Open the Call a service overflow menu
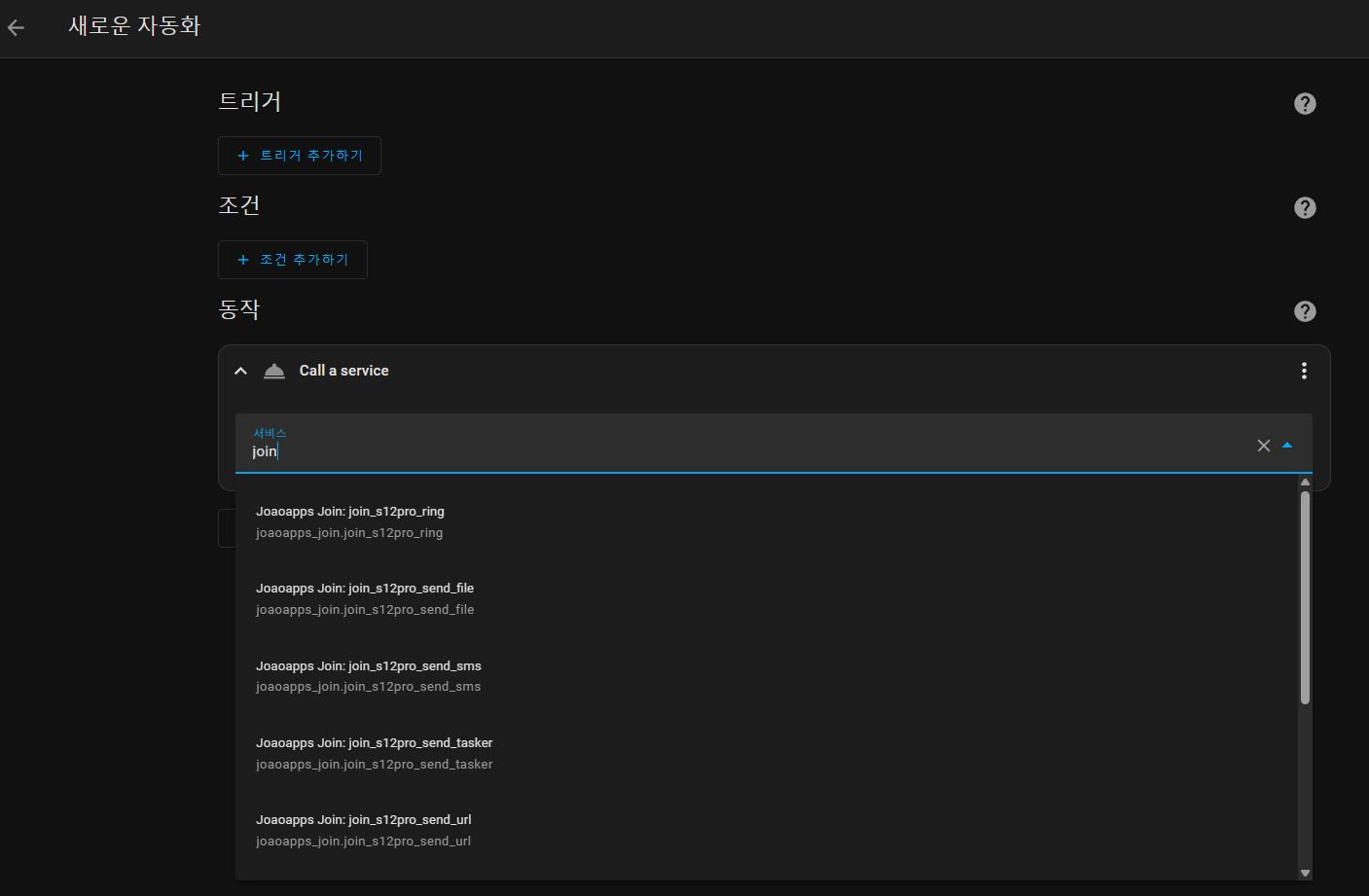This screenshot has width=1369, height=896. pos(1304,371)
